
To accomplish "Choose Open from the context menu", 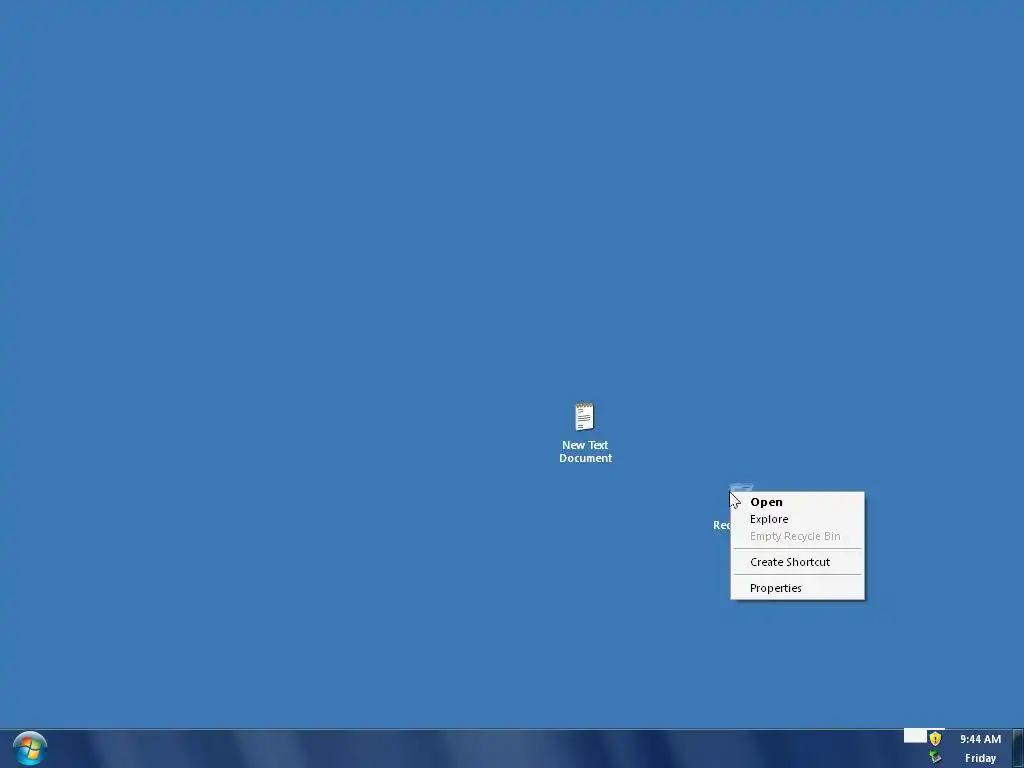I will 797,502.
